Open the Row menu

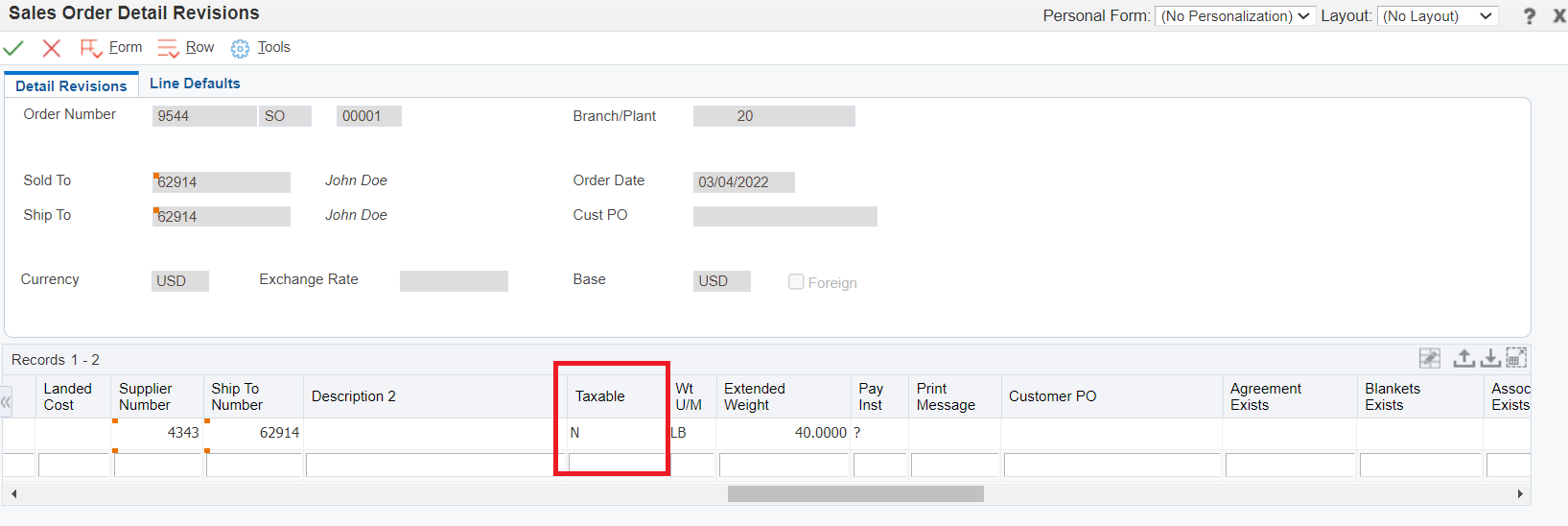[x=199, y=47]
